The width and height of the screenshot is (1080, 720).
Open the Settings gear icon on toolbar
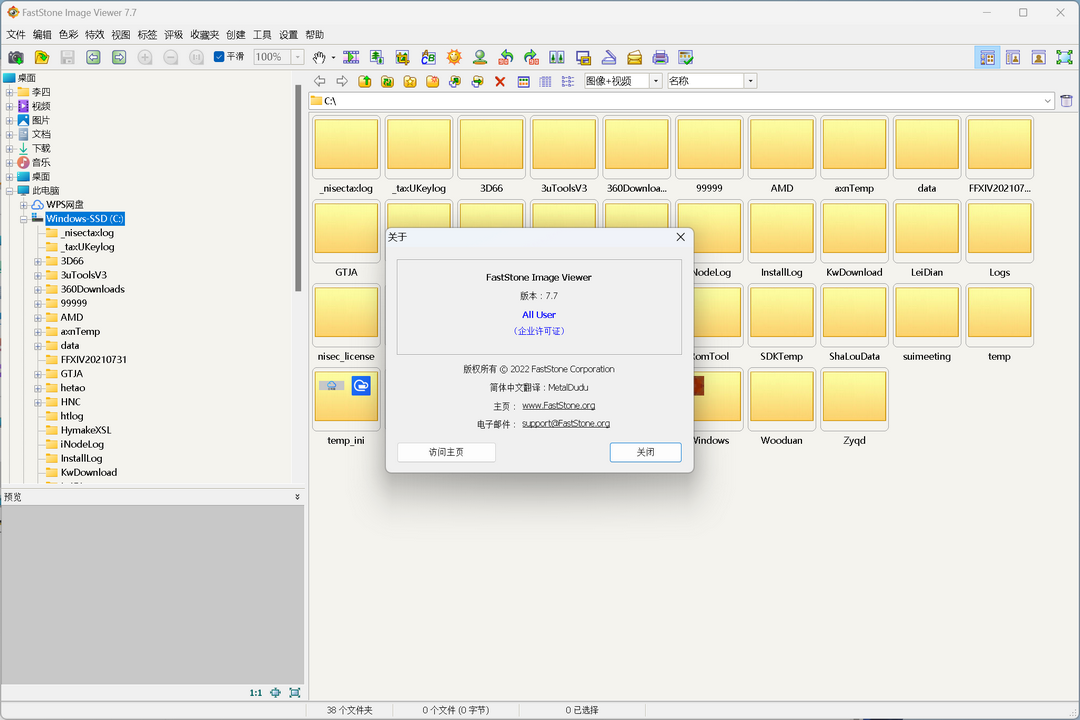coord(686,58)
